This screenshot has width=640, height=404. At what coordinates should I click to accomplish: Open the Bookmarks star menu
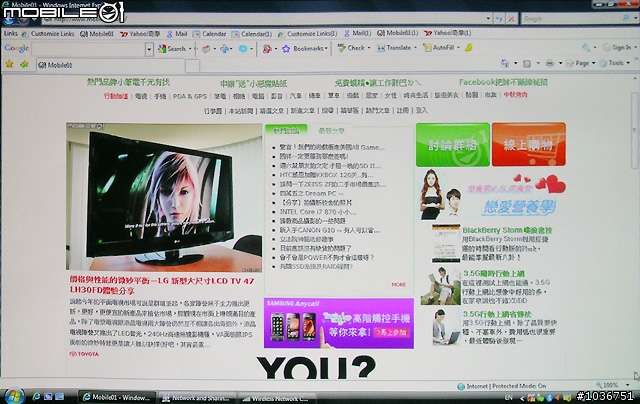click(304, 49)
